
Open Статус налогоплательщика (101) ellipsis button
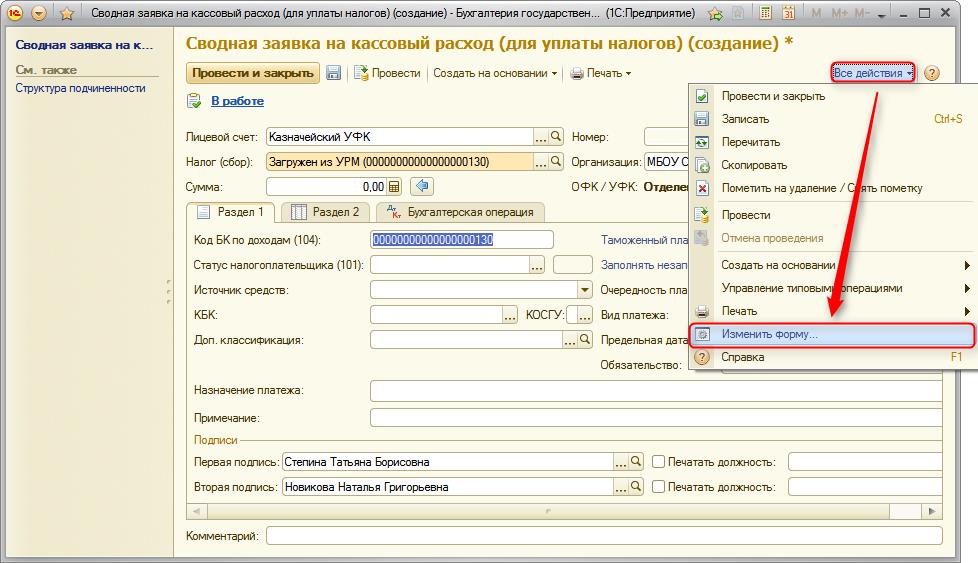tap(536, 265)
